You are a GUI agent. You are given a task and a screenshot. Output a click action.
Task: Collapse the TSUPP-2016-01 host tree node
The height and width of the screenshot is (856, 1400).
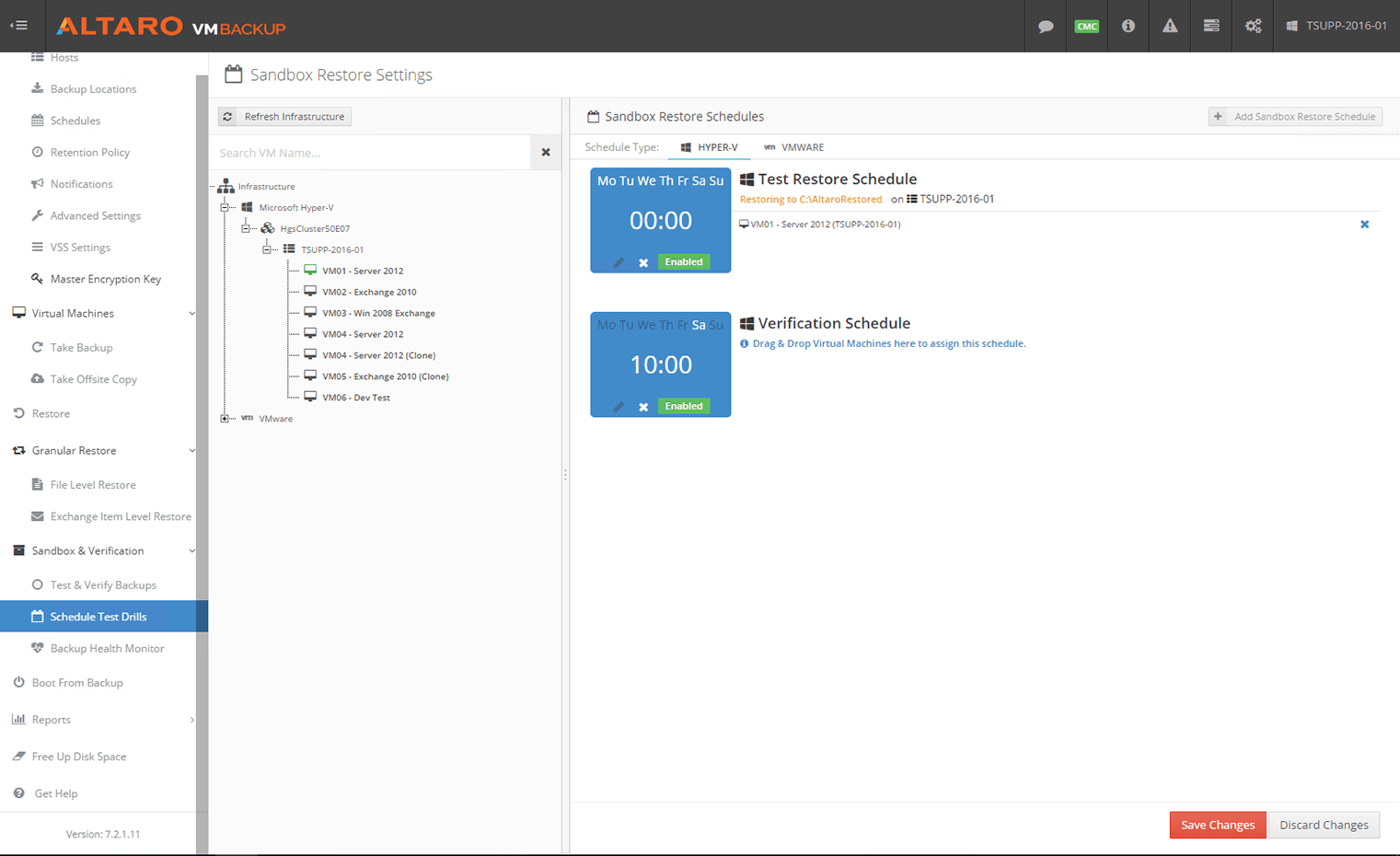coord(267,250)
